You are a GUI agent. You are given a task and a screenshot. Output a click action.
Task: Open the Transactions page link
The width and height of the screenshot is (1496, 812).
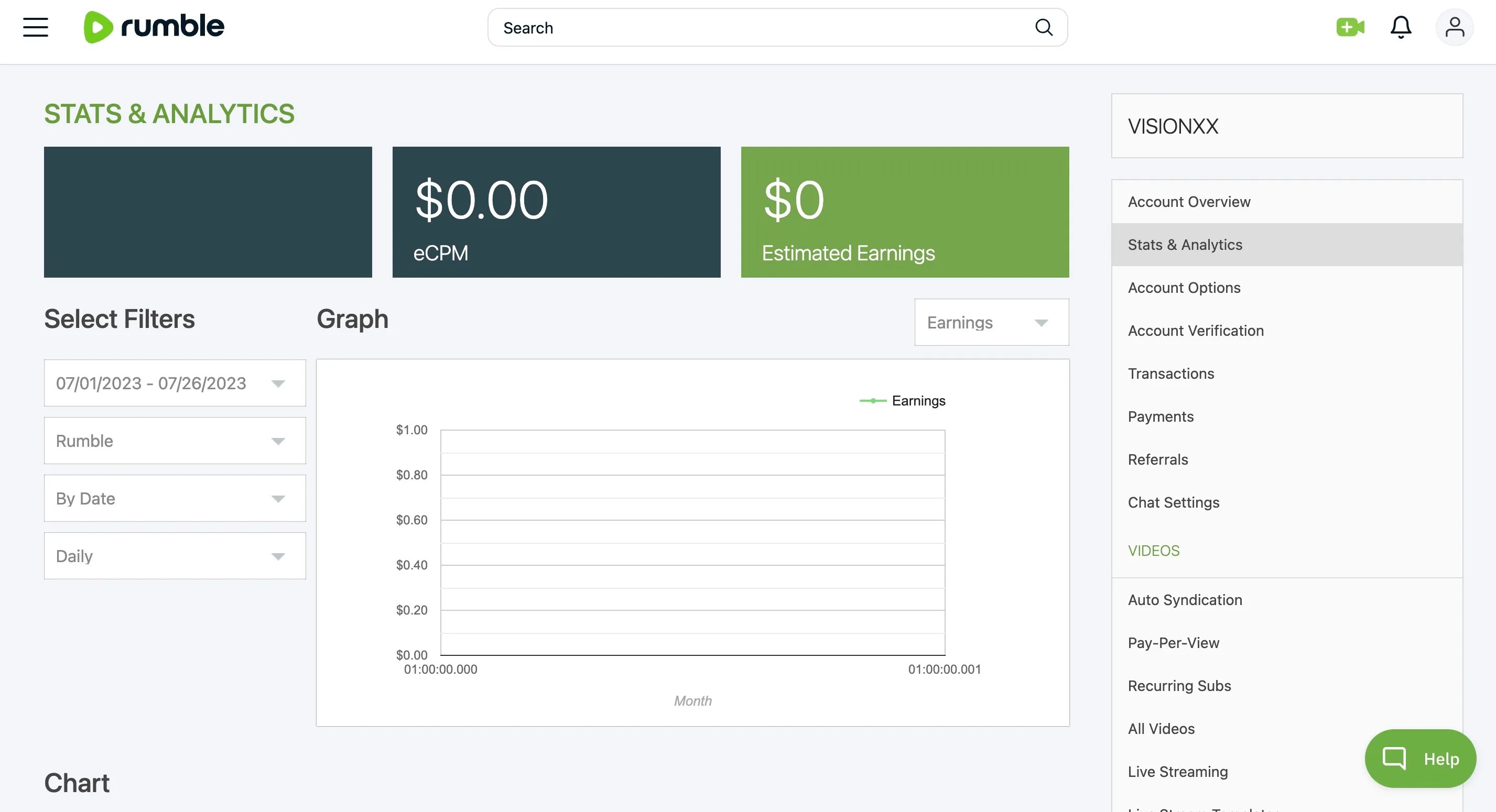coord(1171,374)
